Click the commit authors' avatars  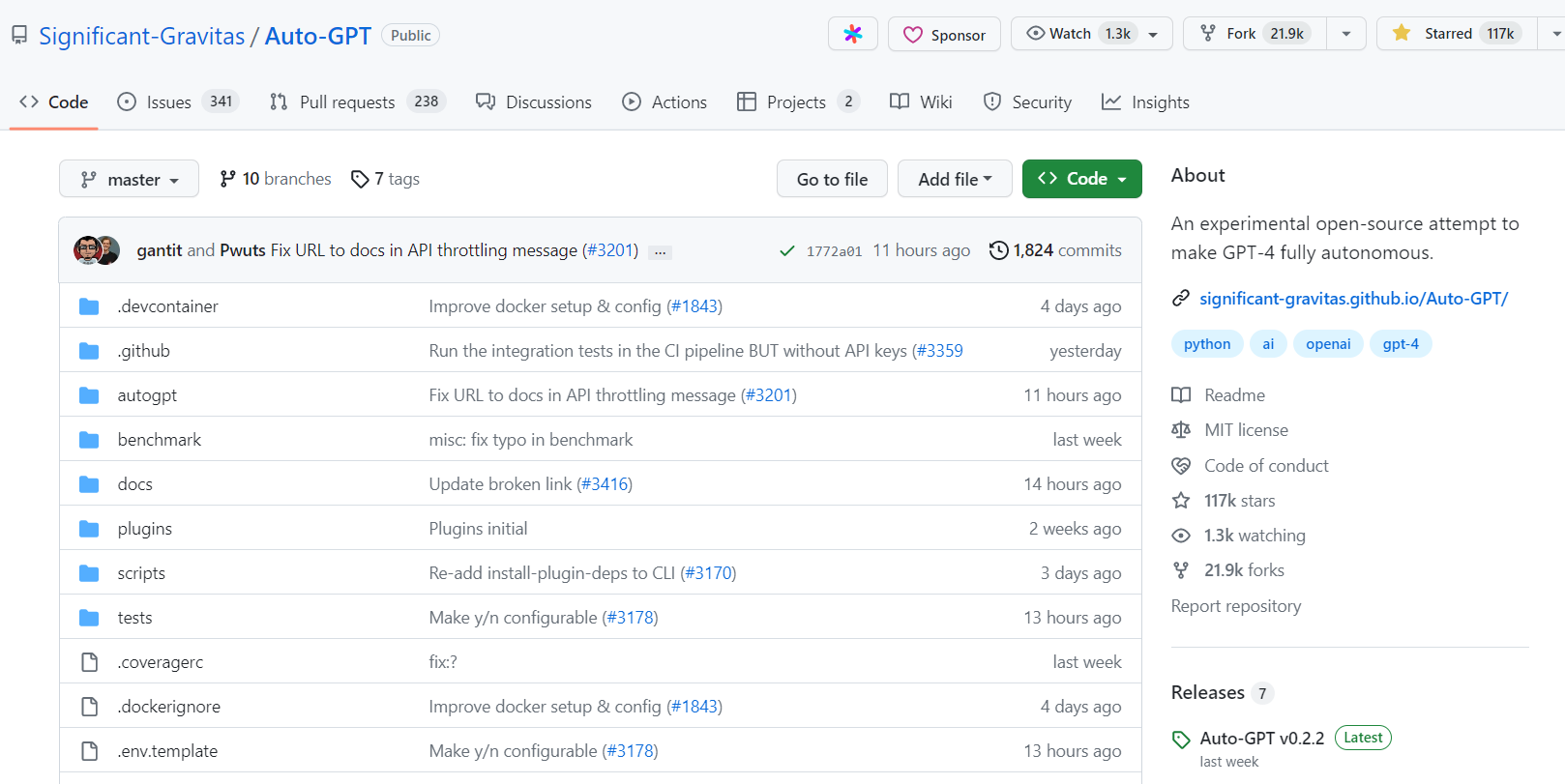click(97, 250)
